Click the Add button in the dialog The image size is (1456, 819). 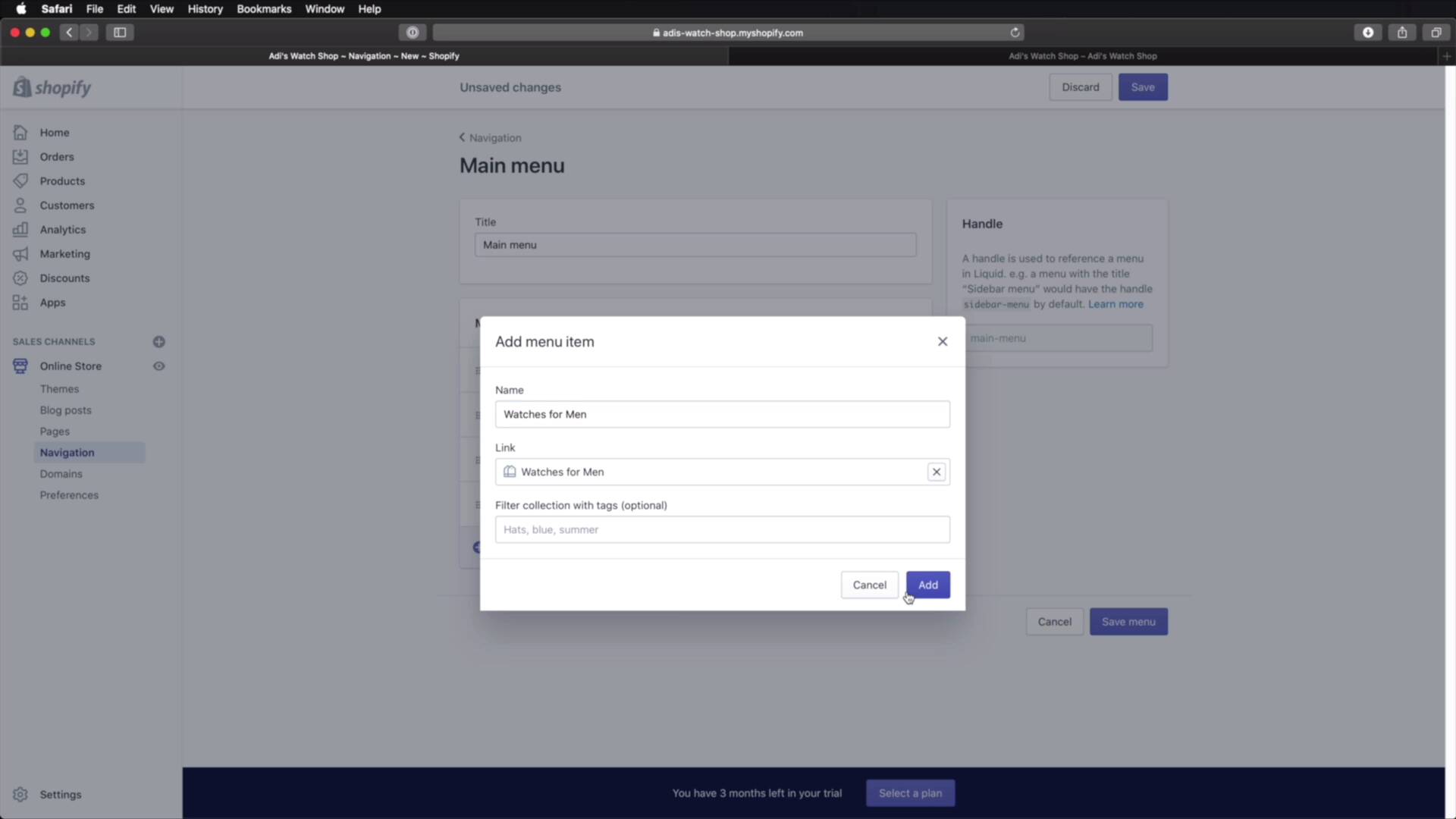(x=927, y=585)
